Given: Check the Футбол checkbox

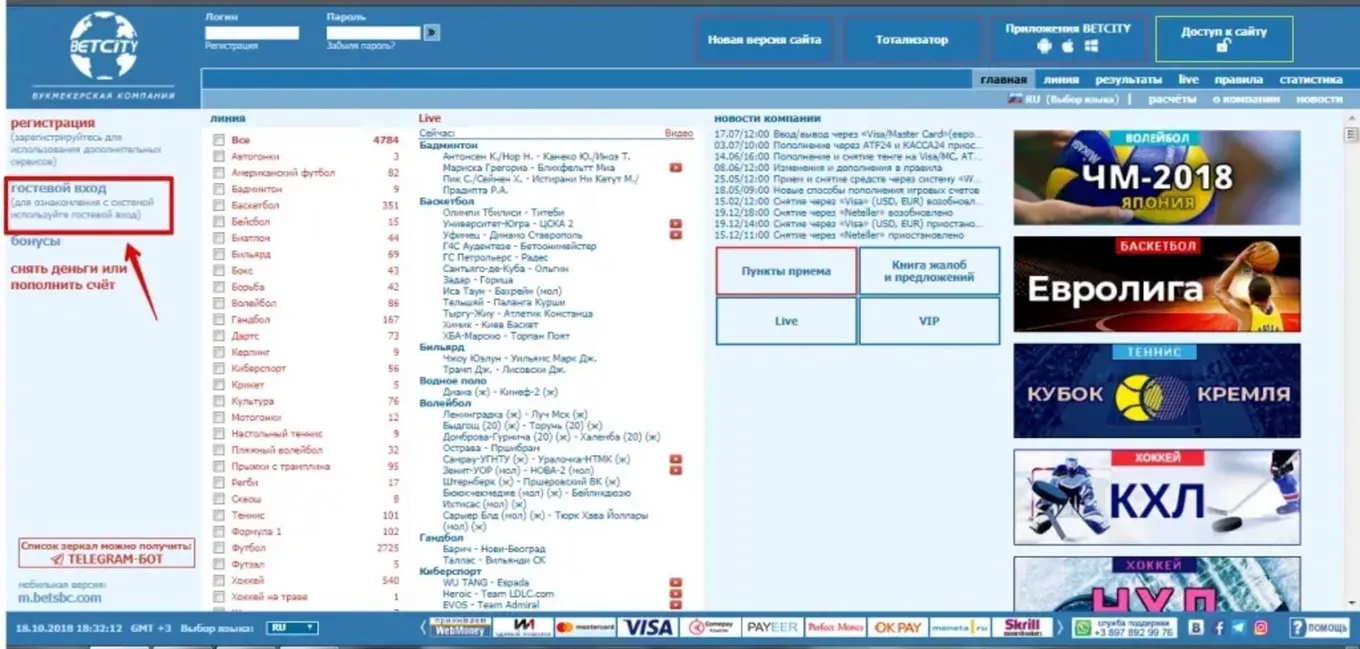Looking at the screenshot, I should coord(218,548).
